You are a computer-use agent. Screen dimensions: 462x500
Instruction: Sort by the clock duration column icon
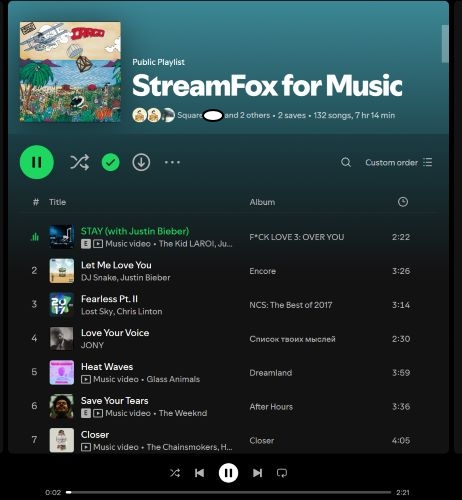tap(403, 202)
